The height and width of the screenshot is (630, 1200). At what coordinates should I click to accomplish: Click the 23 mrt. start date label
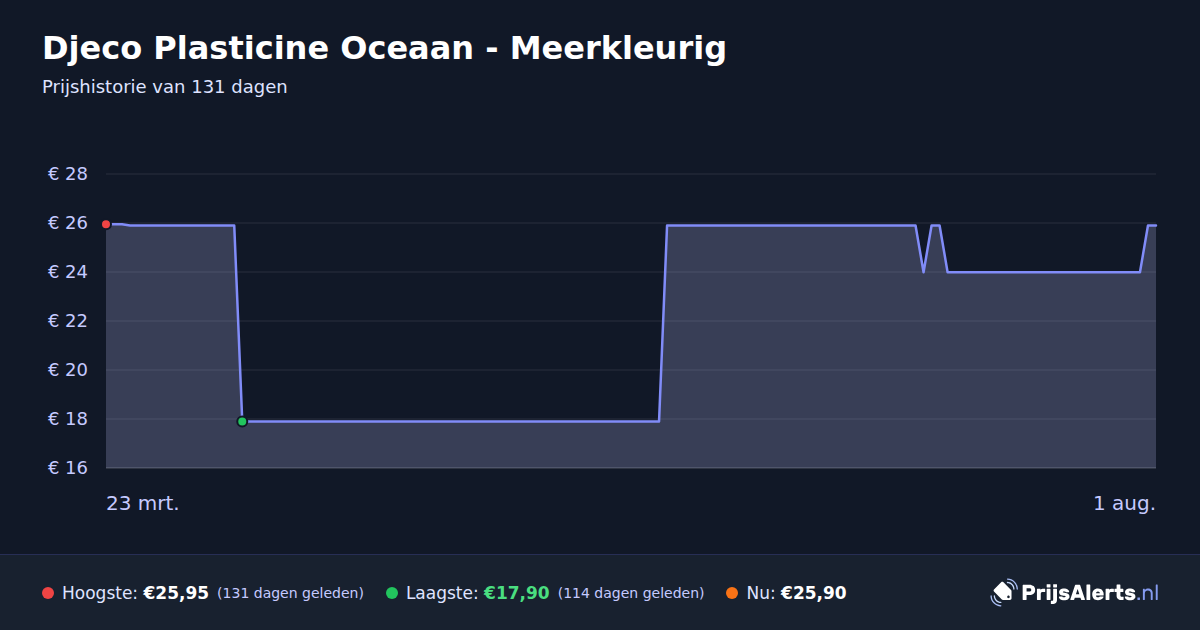click(143, 504)
